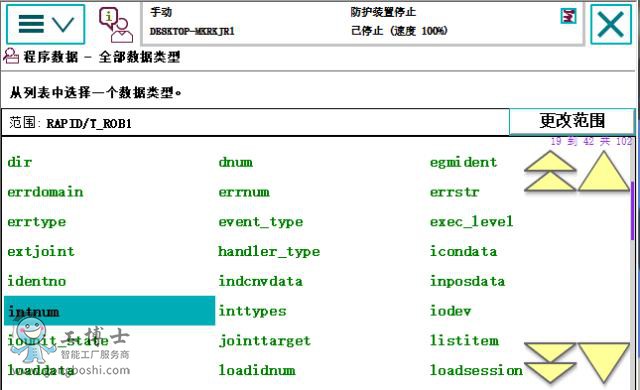Image resolution: width=640 pixels, height=390 pixels.
Task: Select the event_type data type
Action: pyautogui.click(x=261, y=222)
